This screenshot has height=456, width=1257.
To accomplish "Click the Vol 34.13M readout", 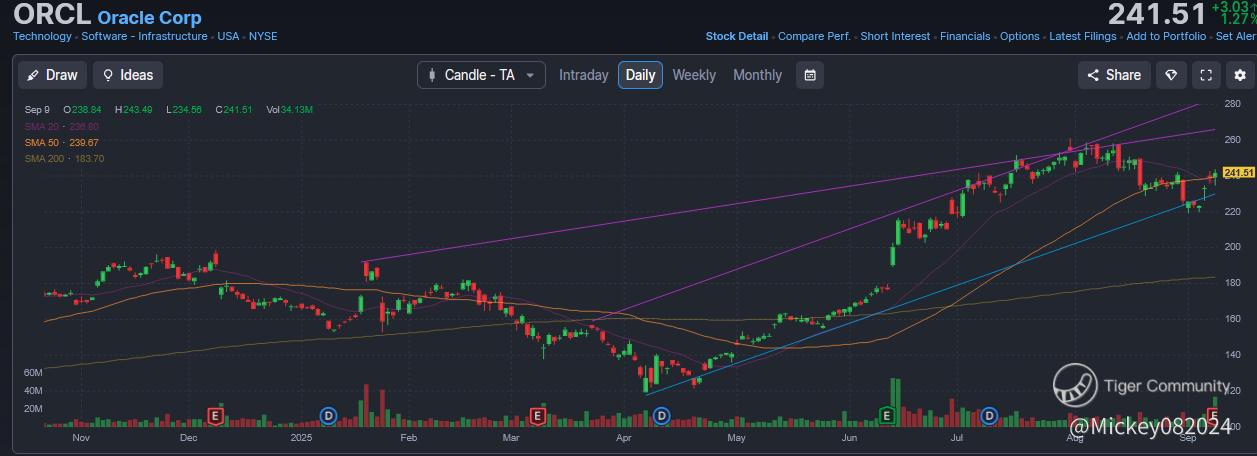I will tap(290, 110).
